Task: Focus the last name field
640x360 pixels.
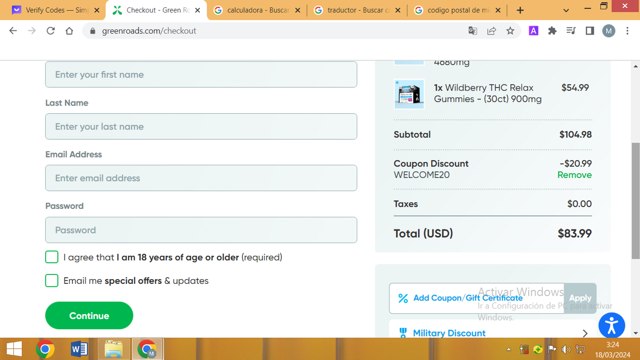Action: coord(201,127)
